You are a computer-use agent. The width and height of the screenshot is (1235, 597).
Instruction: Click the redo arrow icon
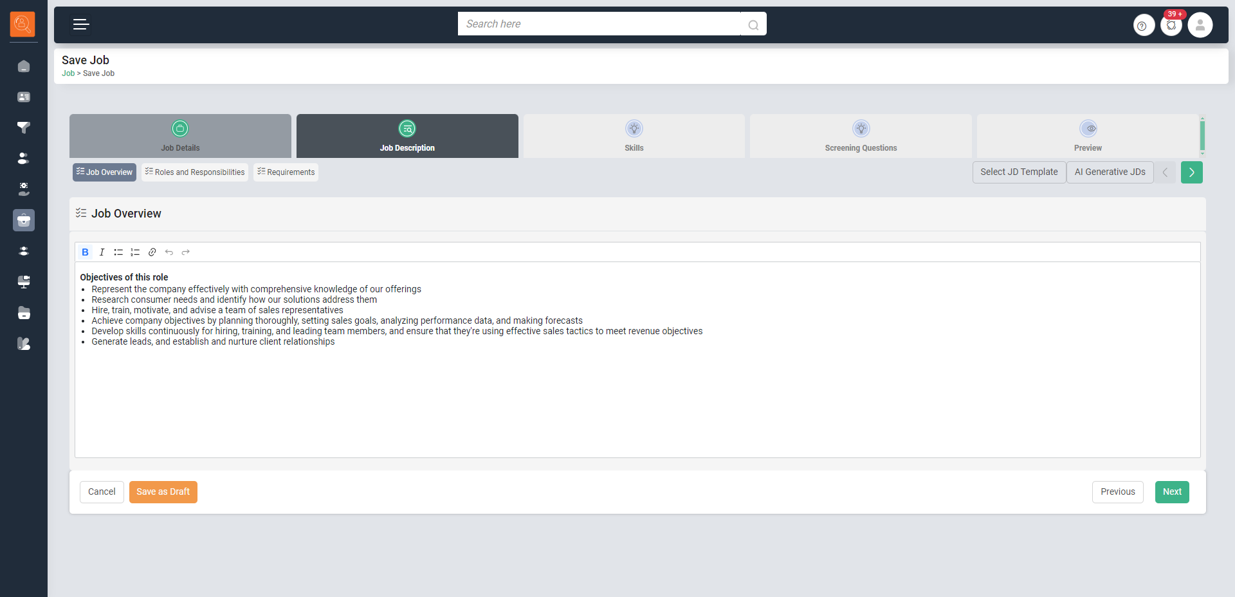(186, 252)
